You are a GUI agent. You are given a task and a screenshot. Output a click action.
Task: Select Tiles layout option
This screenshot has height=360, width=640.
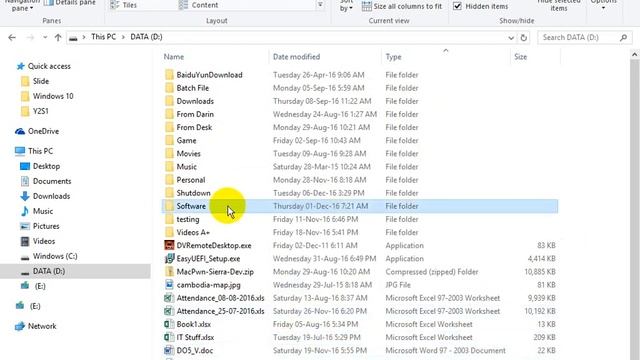[124, 5]
